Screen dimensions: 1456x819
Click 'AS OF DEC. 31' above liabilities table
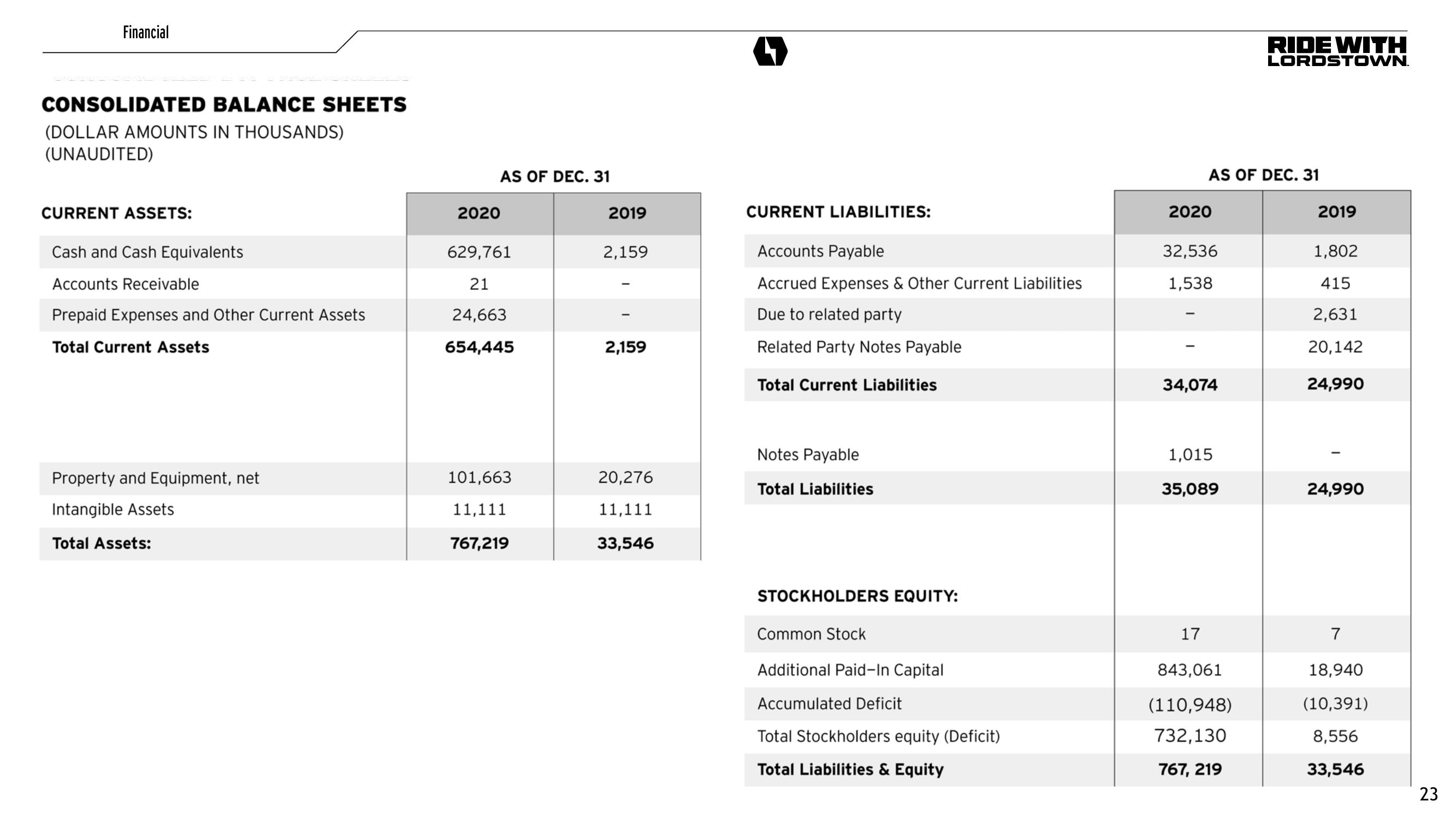click(x=1264, y=175)
